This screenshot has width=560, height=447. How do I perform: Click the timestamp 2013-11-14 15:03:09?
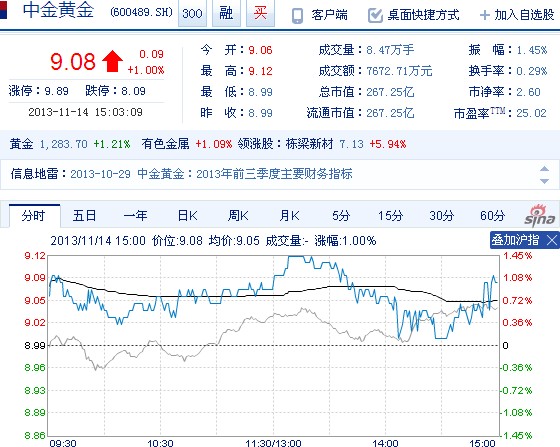click(85, 112)
